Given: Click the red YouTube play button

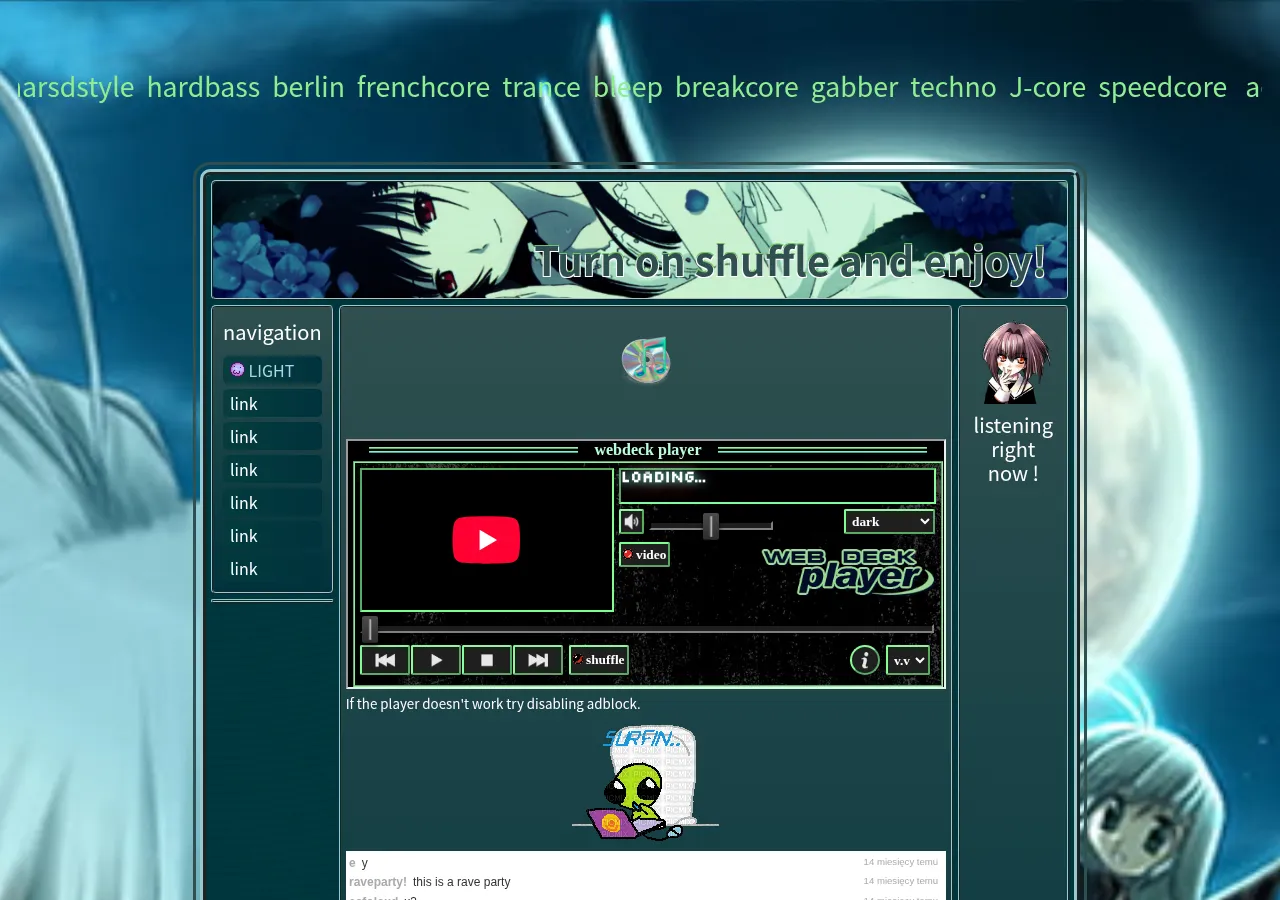Looking at the screenshot, I should coord(486,540).
